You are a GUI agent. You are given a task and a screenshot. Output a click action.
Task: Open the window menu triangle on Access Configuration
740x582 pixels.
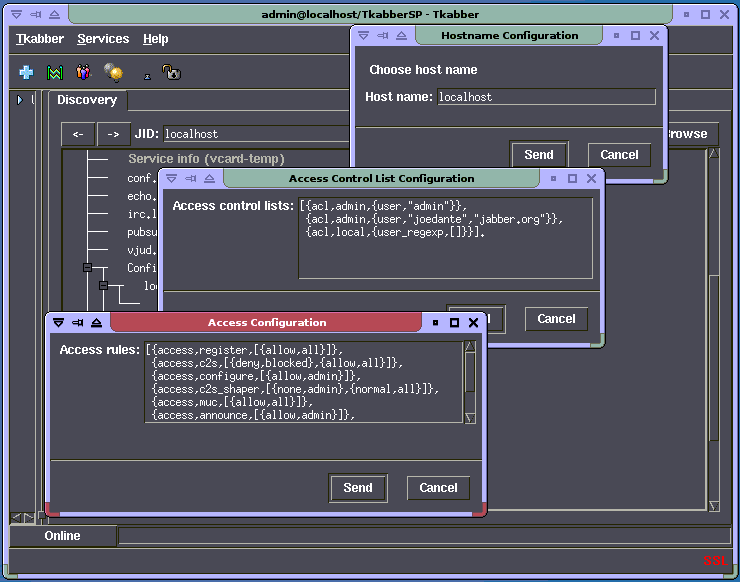point(58,323)
